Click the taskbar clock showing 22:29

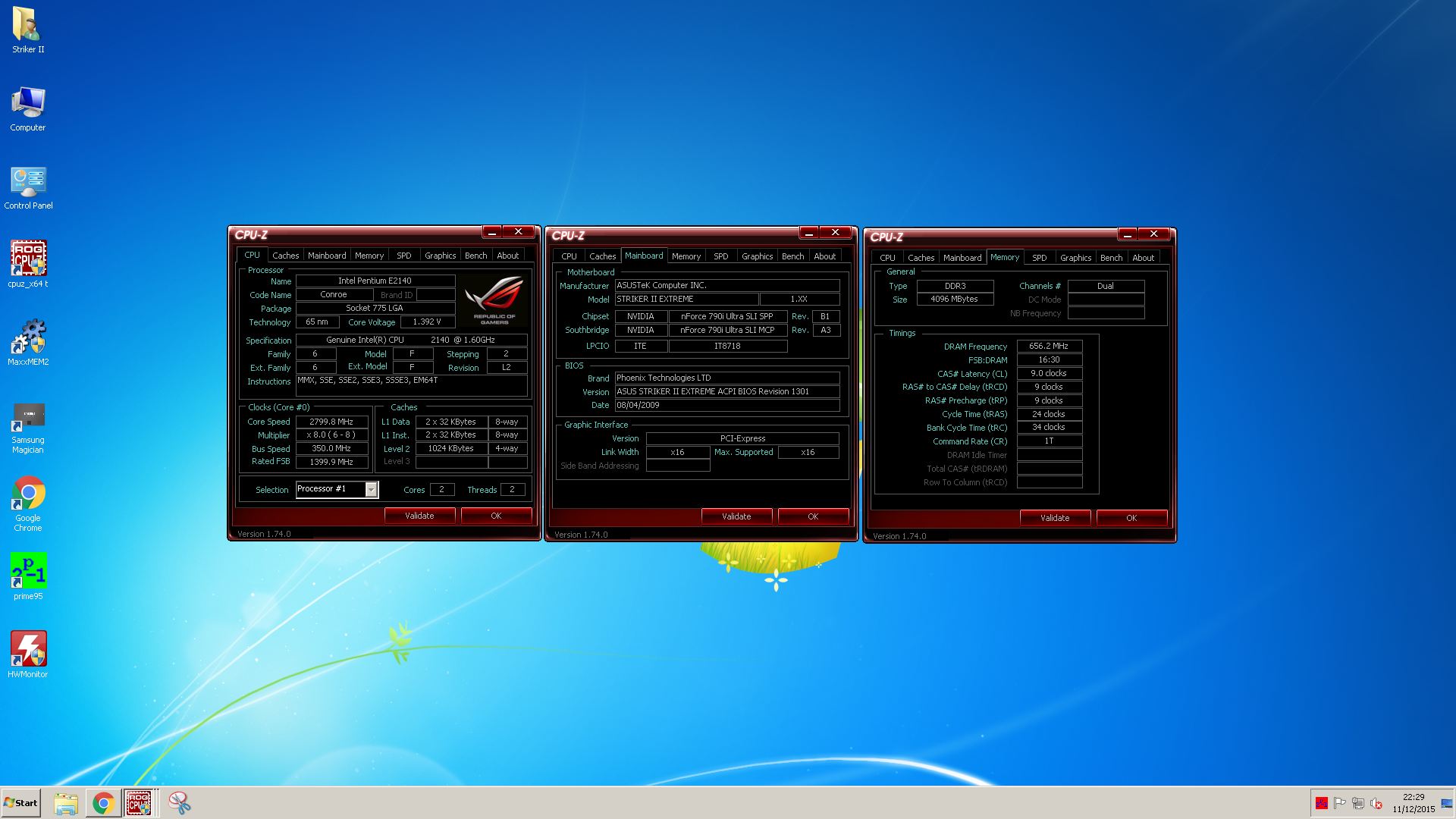pos(1414,803)
